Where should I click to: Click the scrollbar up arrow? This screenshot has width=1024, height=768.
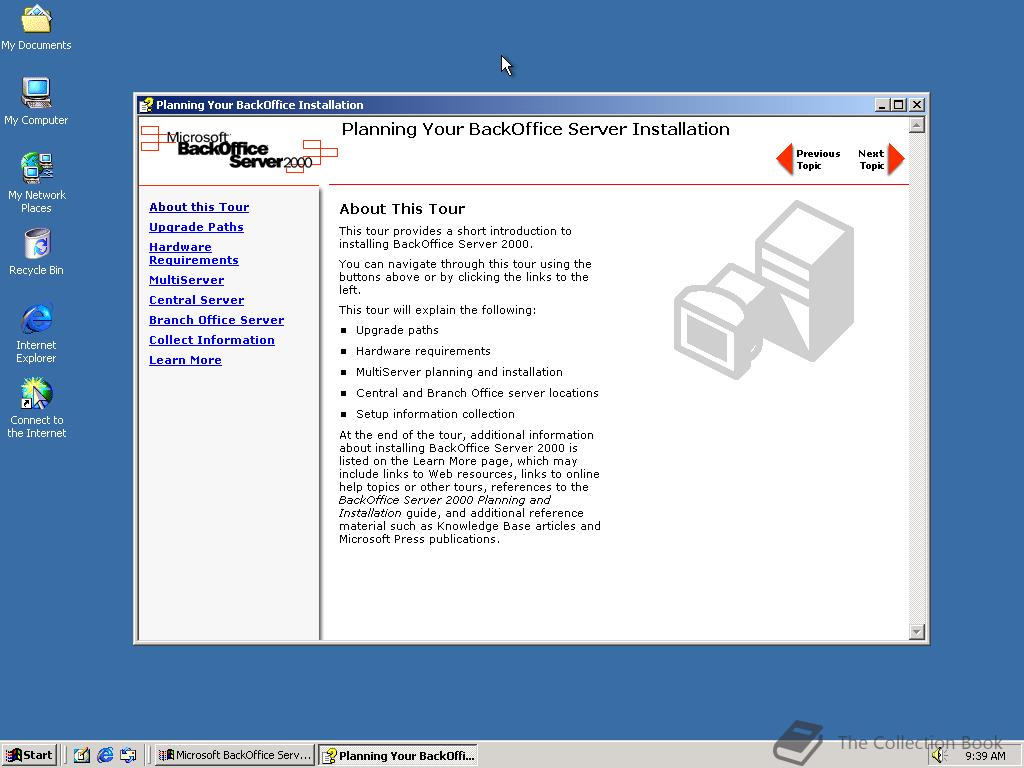917,125
